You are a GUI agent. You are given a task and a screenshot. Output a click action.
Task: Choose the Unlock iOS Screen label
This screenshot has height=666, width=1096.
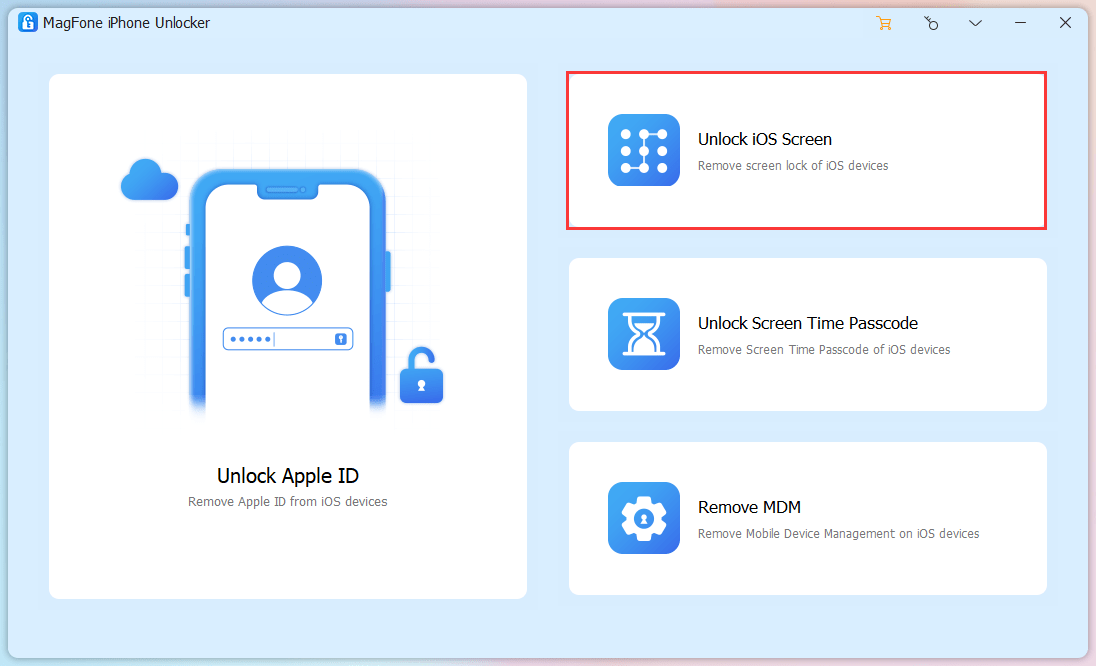(764, 139)
